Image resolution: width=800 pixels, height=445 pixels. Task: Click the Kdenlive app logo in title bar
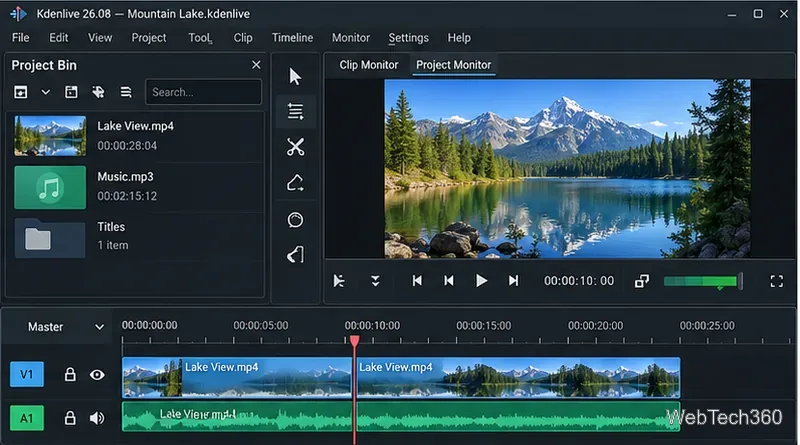(x=18, y=14)
